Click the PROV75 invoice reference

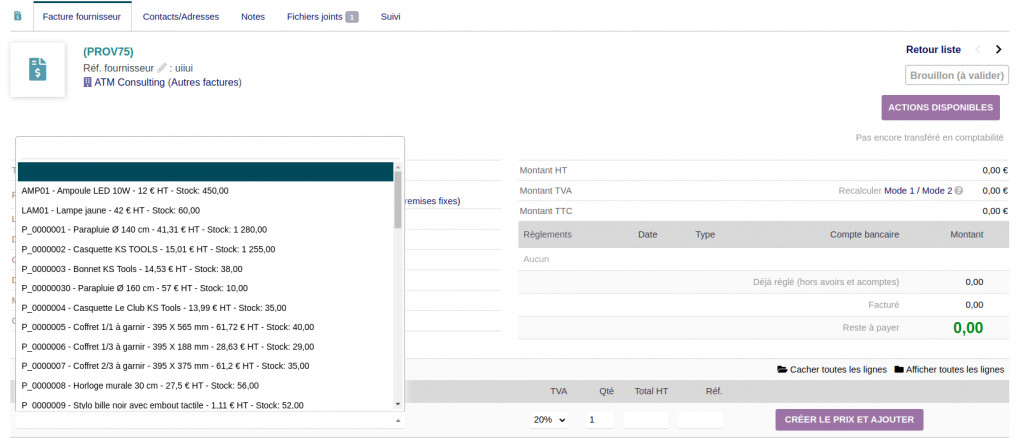coord(108,52)
